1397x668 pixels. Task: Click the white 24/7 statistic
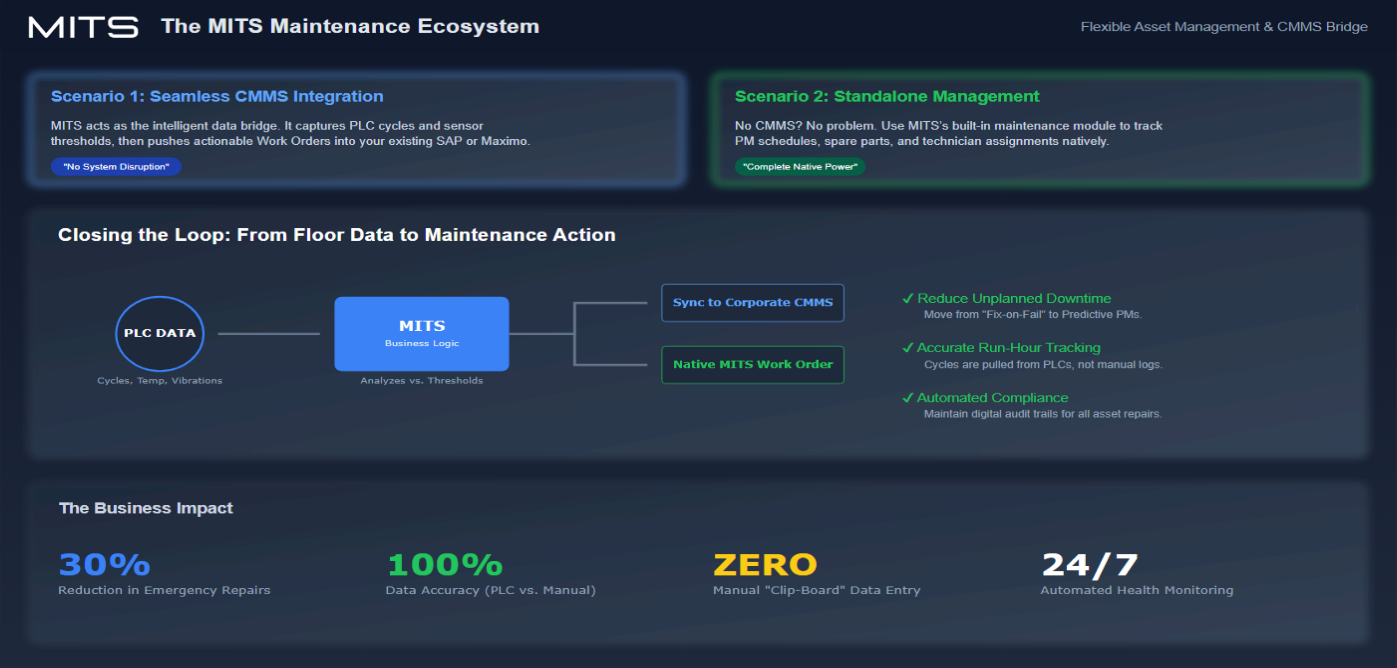(x=1090, y=565)
